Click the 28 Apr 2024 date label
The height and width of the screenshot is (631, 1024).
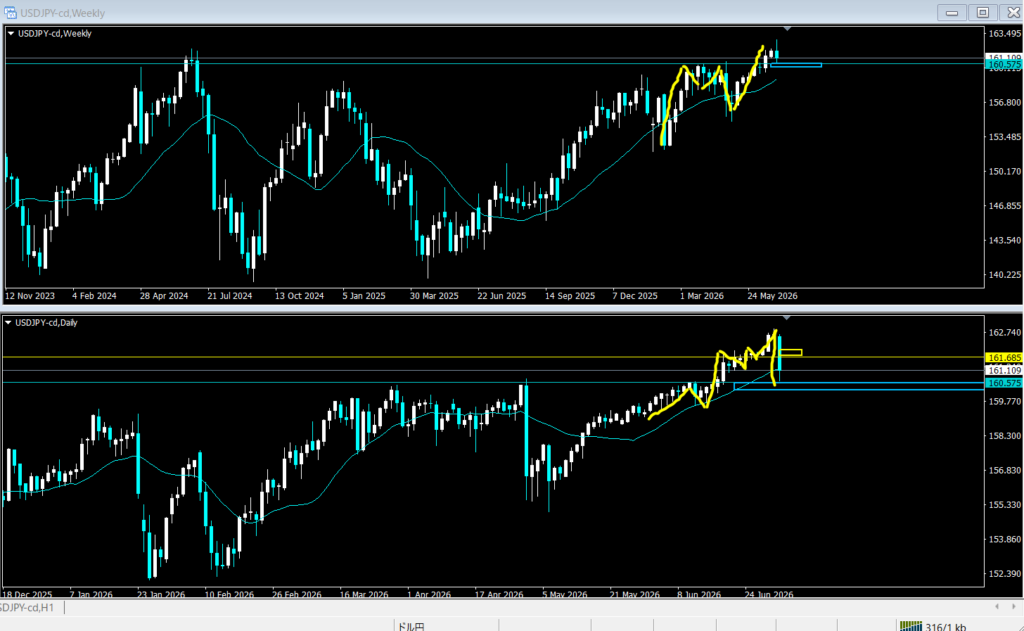[x=164, y=296]
